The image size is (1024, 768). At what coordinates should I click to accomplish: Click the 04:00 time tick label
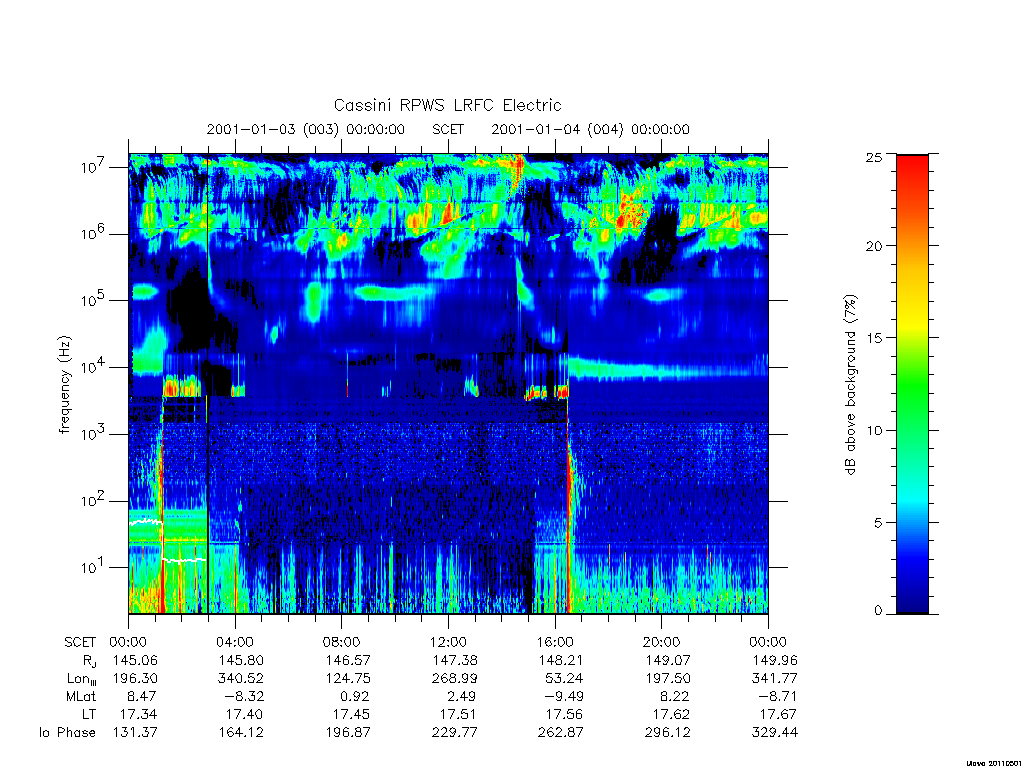[235, 643]
